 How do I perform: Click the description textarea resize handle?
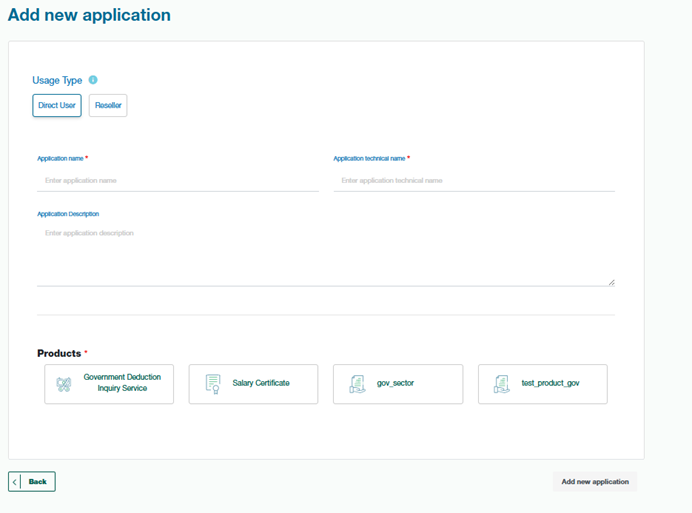611,283
